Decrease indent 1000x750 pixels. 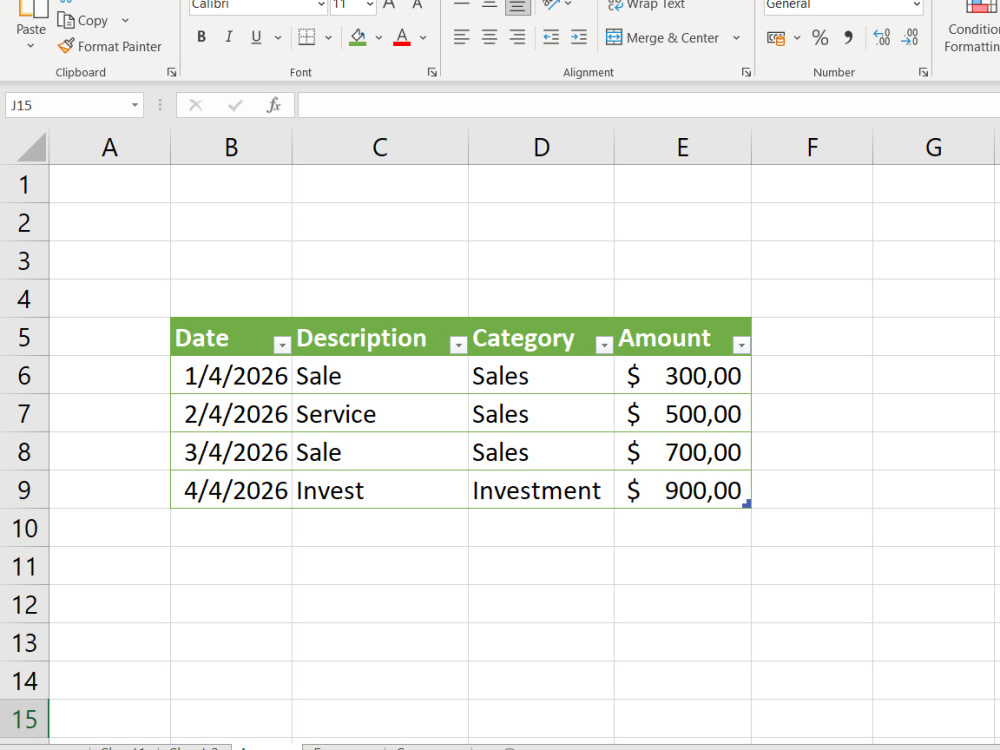[x=551, y=37]
